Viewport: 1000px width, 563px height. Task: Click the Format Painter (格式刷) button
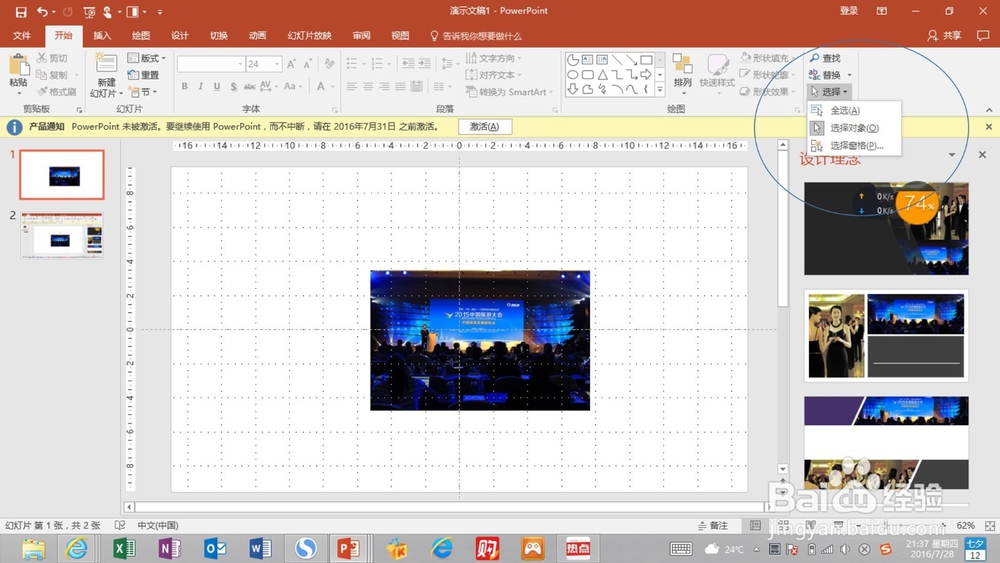[x=57, y=92]
